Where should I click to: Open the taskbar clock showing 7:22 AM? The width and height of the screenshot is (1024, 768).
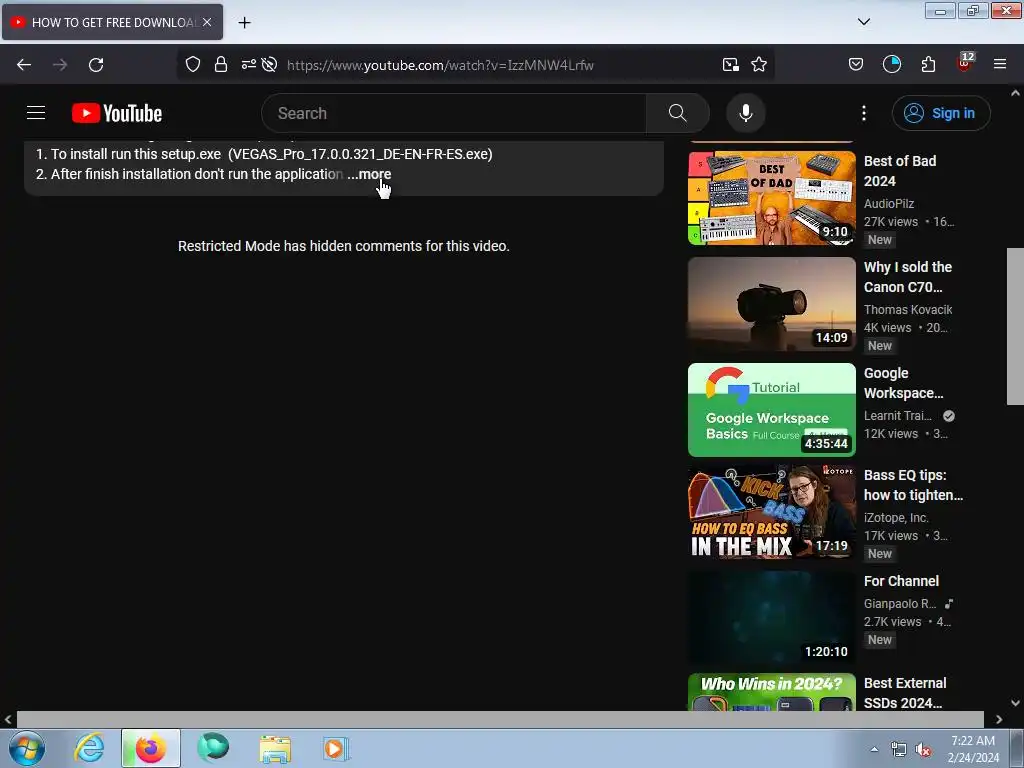coord(973,749)
